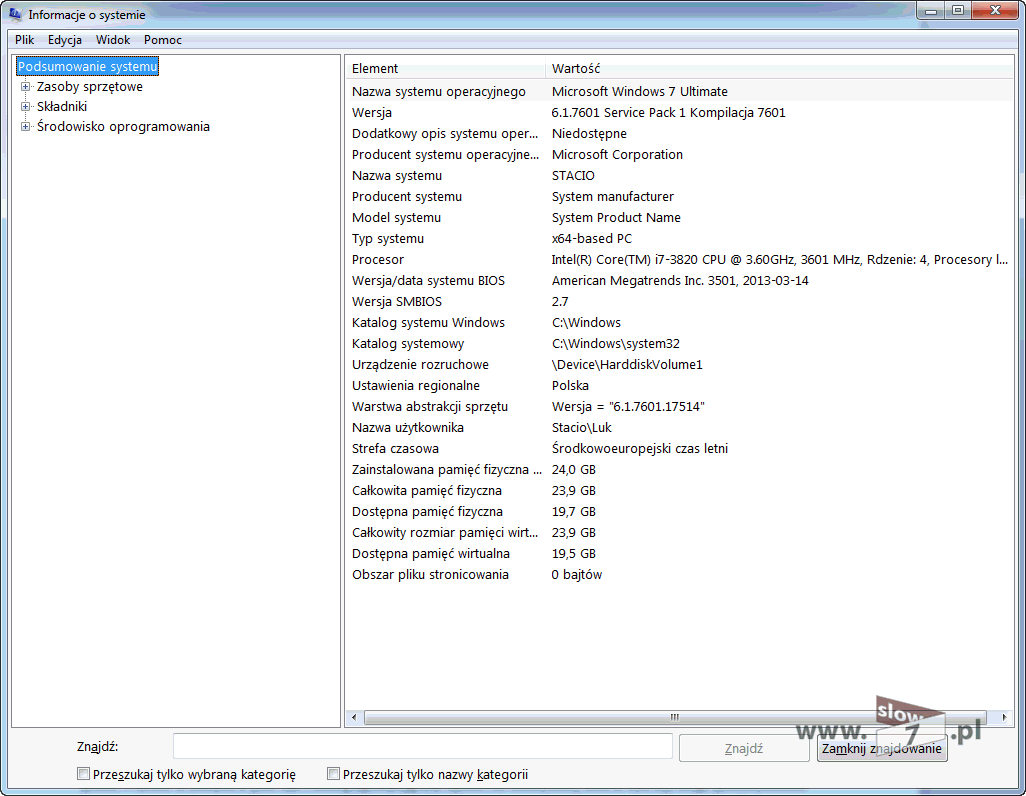The width and height of the screenshot is (1026, 796).
Task: Select the Dodatkowy opis systemu row
Action: coord(679,134)
